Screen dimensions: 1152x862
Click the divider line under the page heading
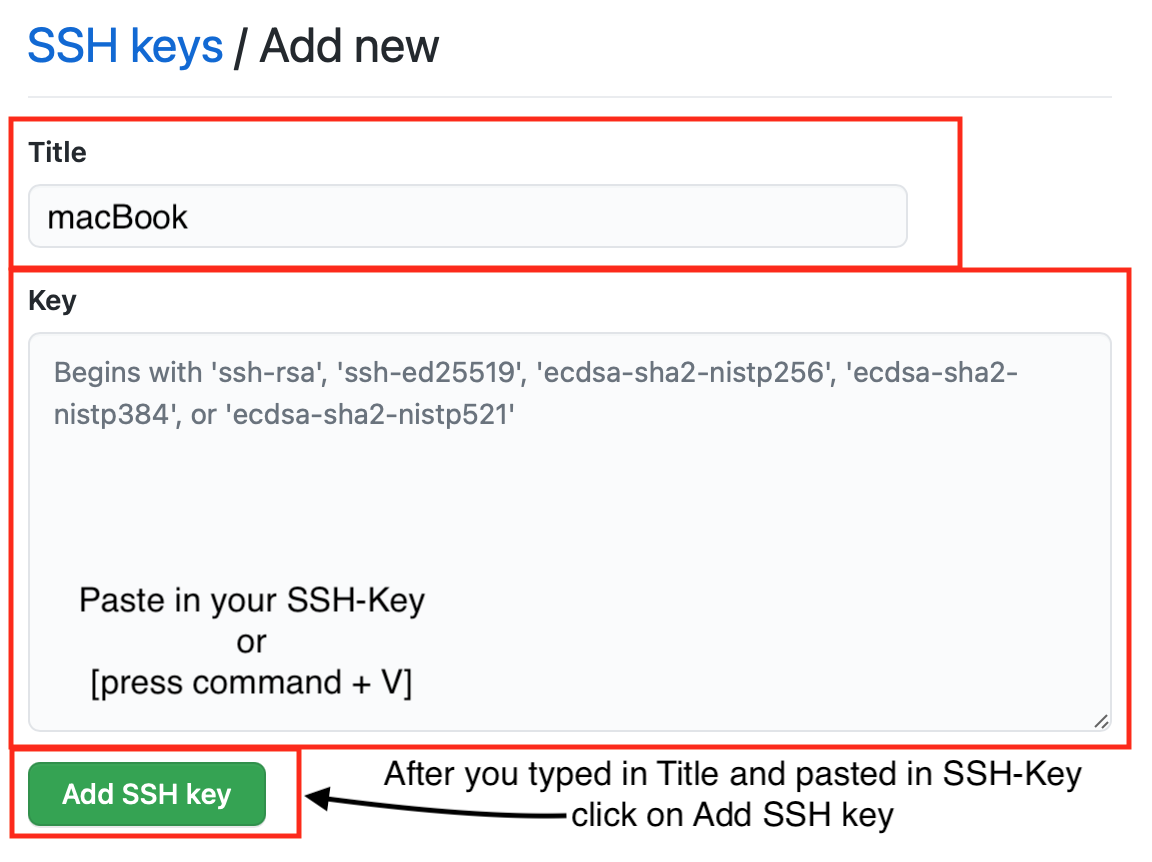pyautogui.click(x=569, y=96)
